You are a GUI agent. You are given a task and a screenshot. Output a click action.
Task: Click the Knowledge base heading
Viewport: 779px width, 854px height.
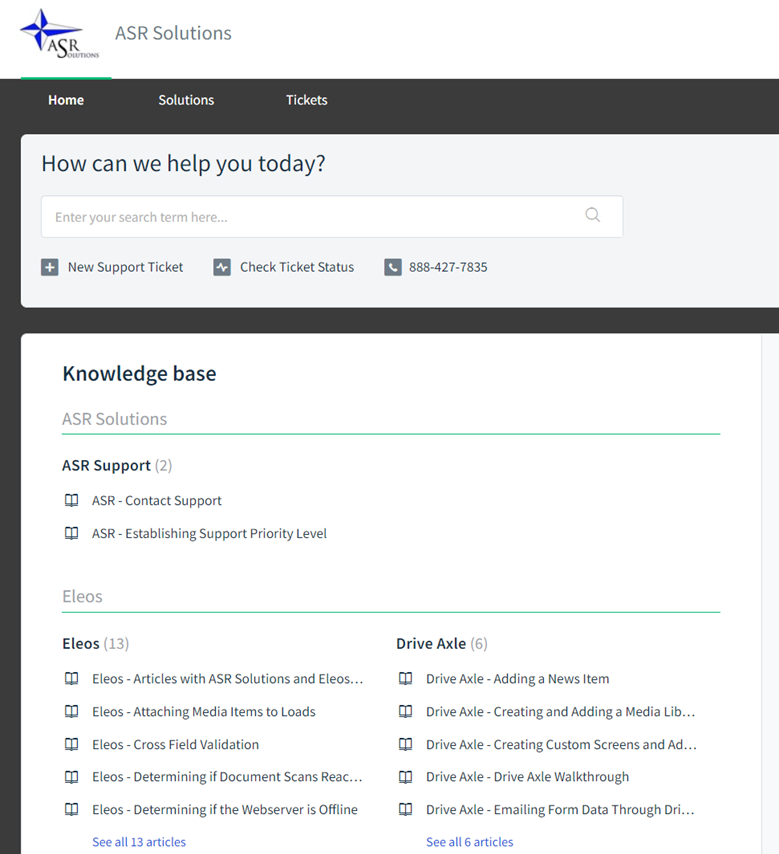(139, 374)
